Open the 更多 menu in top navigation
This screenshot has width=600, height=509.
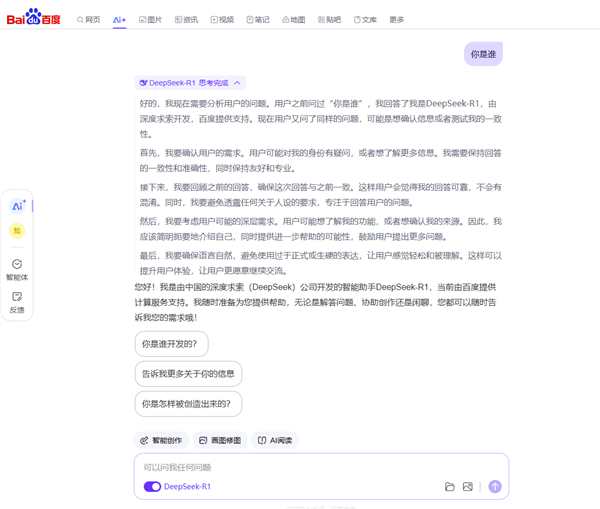[397, 19]
